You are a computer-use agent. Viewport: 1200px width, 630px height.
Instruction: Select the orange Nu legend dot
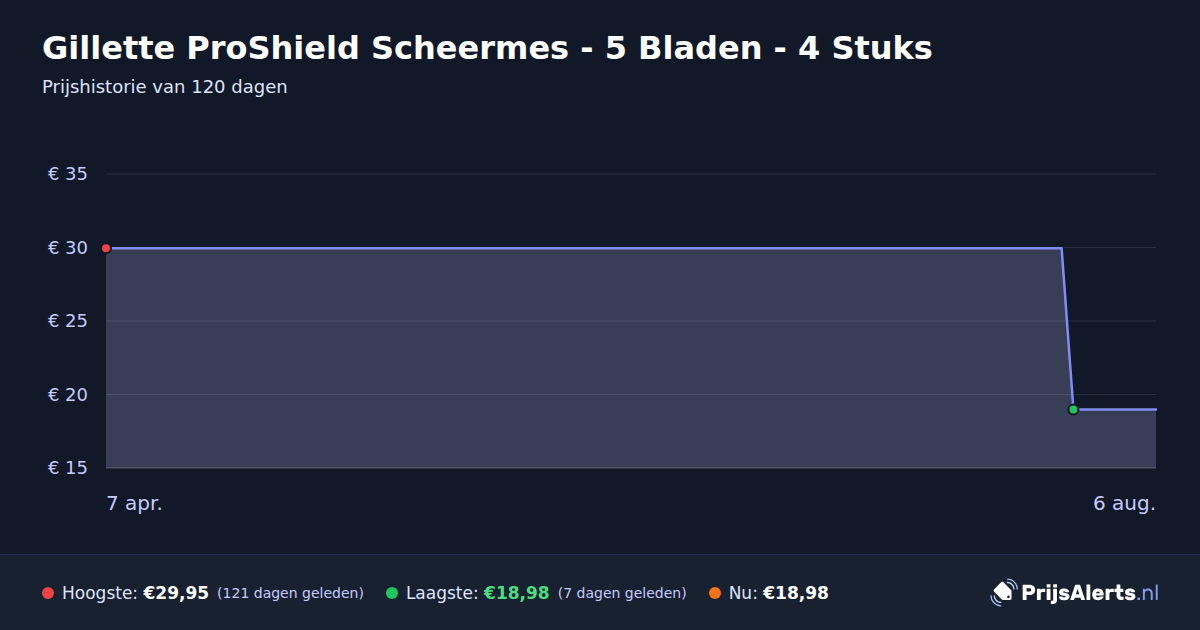(x=715, y=593)
